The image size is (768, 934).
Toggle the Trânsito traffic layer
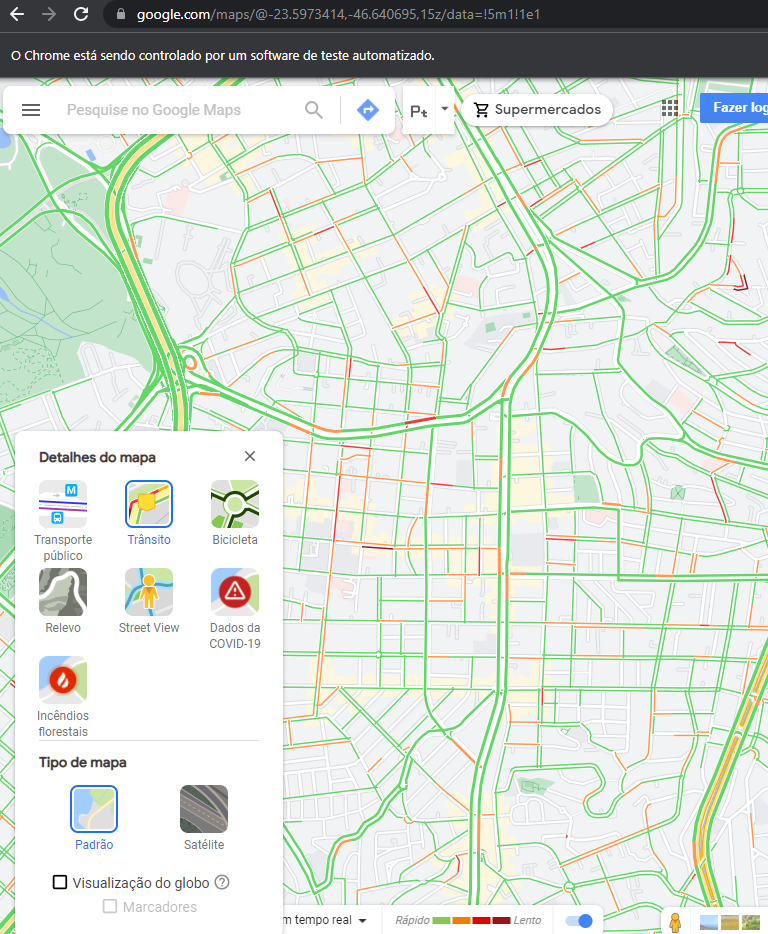(149, 504)
